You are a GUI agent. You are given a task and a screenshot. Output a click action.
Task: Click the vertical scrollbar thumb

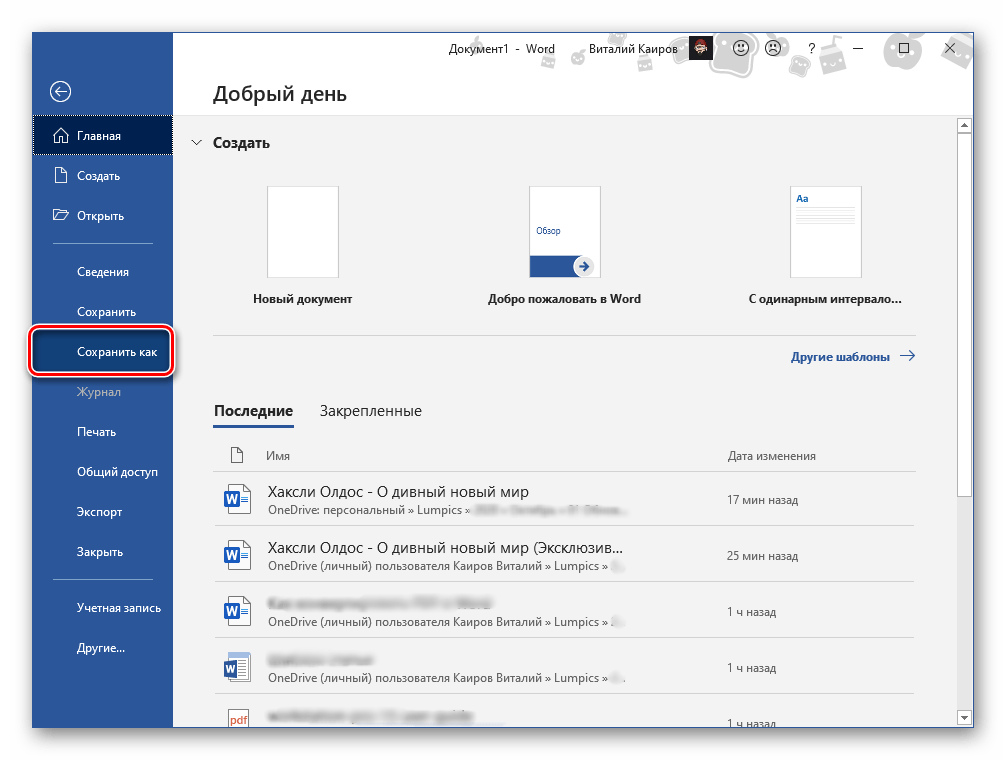[964, 315]
